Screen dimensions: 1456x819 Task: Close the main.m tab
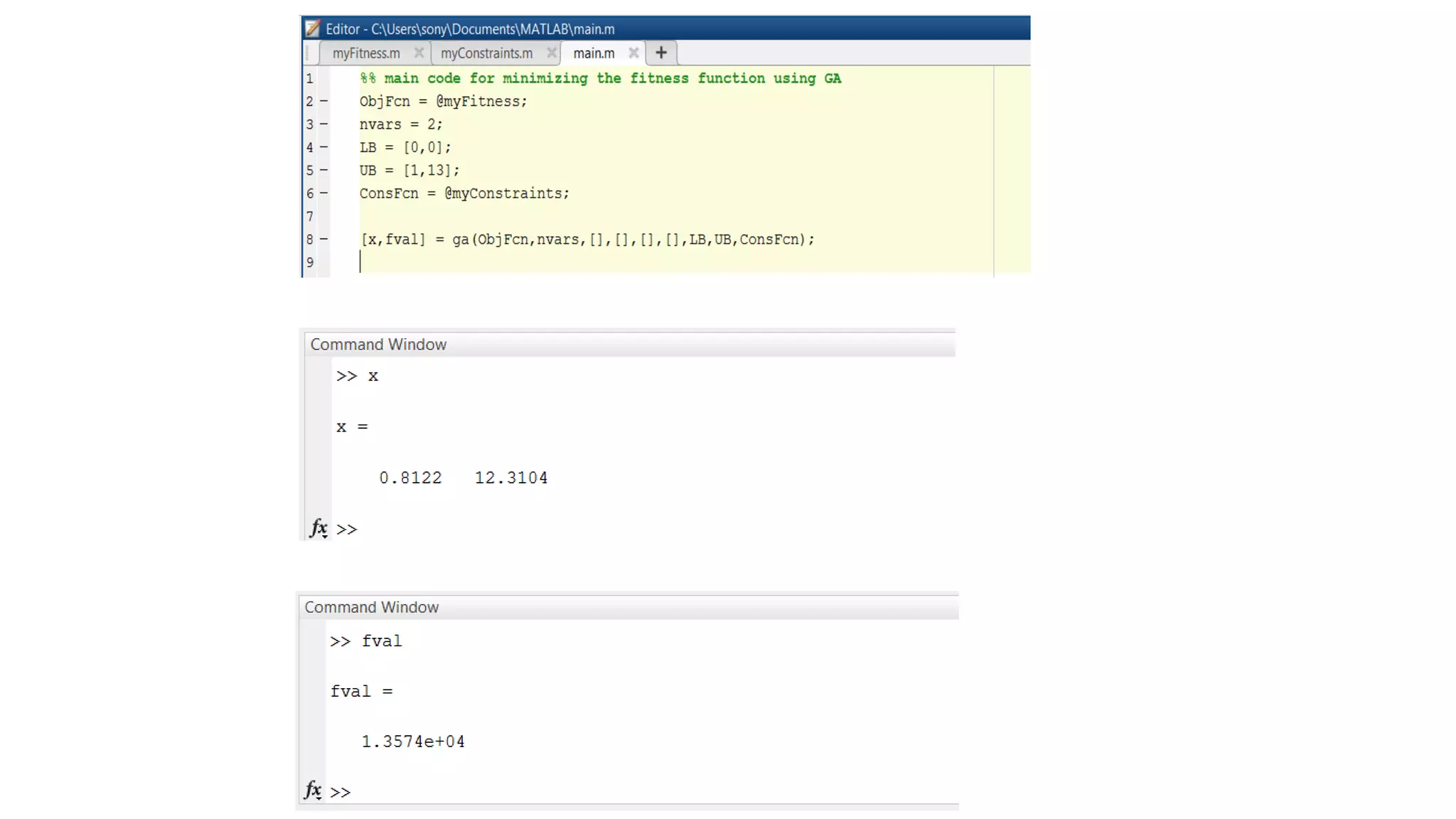coord(633,53)
